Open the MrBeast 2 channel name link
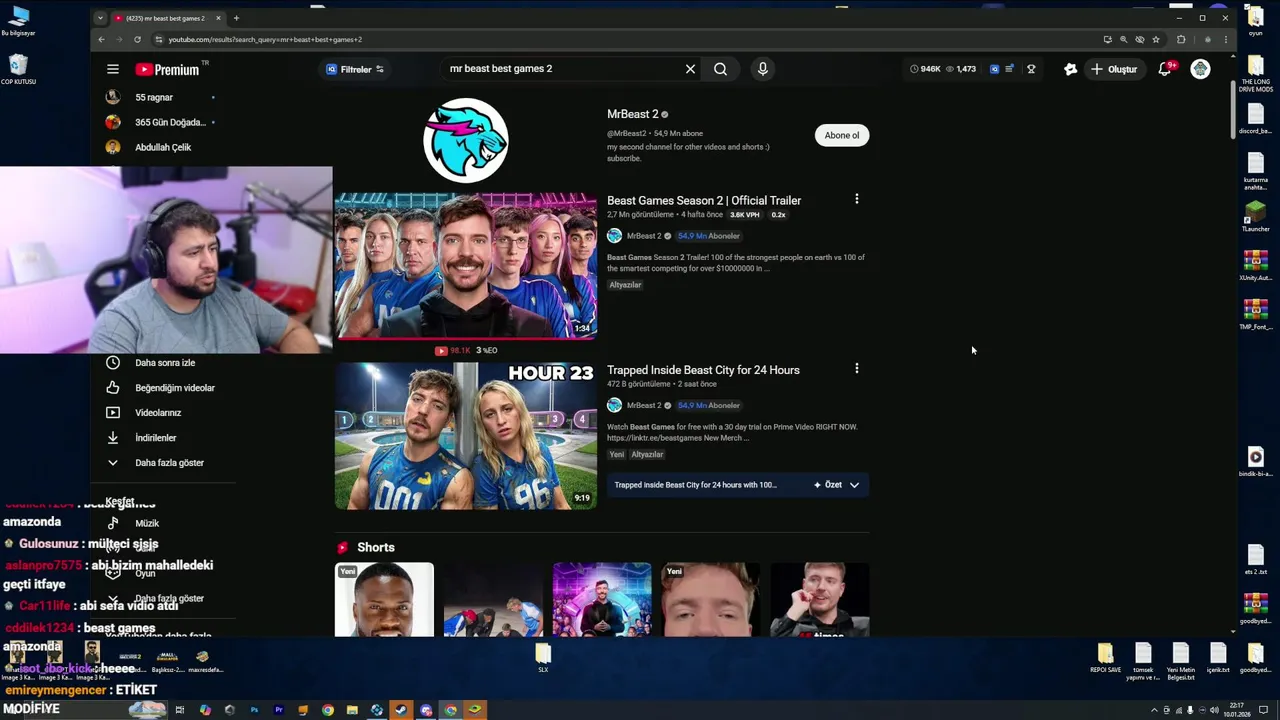1280x720 pixels. click(633, 114)
